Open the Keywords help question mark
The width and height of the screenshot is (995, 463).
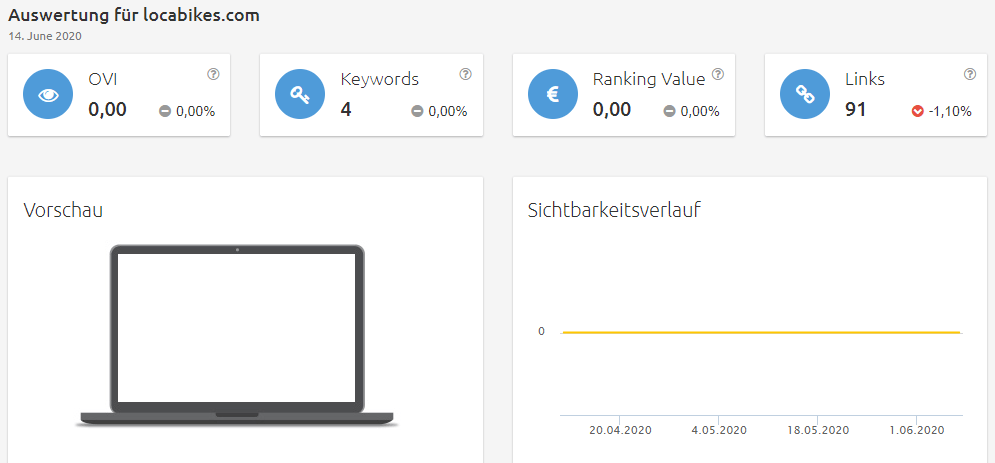click(465, 74)
